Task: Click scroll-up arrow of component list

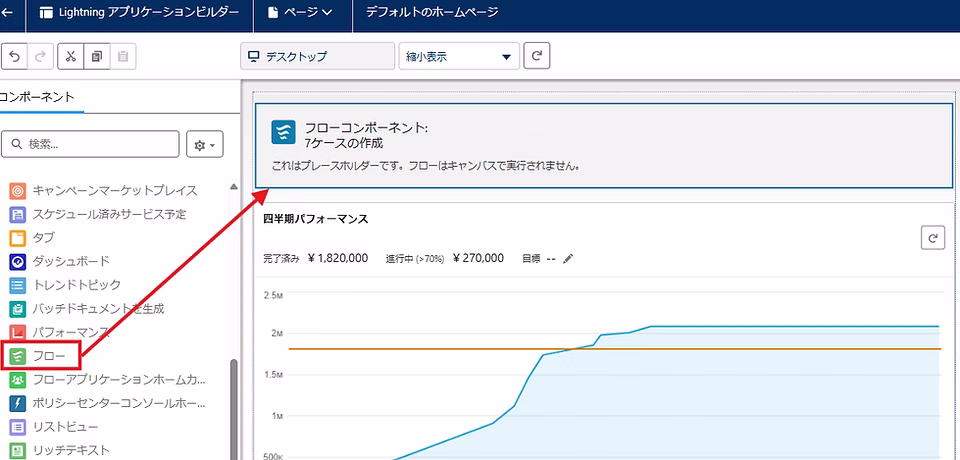Action: [233, 186]
